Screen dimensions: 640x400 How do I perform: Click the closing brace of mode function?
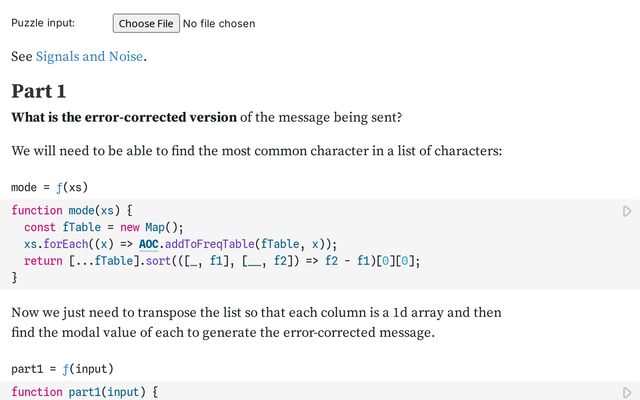14,279
